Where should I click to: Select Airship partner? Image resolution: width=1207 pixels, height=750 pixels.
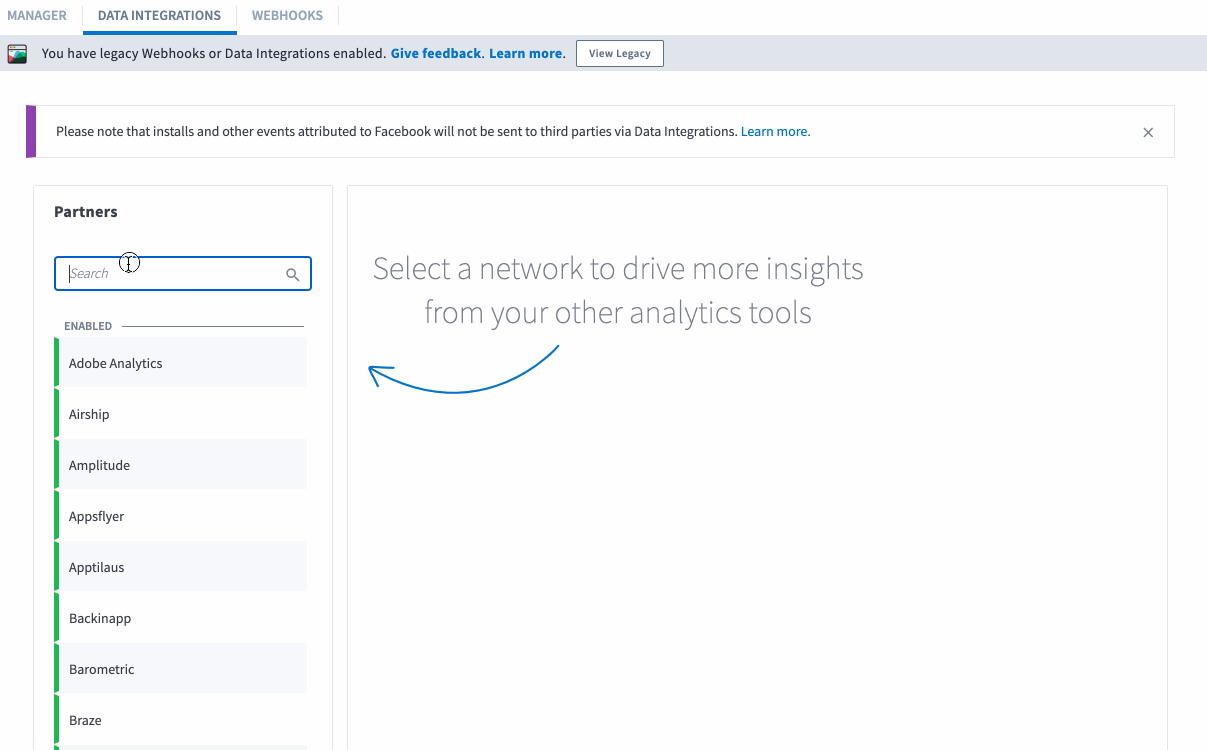(180, 414)
